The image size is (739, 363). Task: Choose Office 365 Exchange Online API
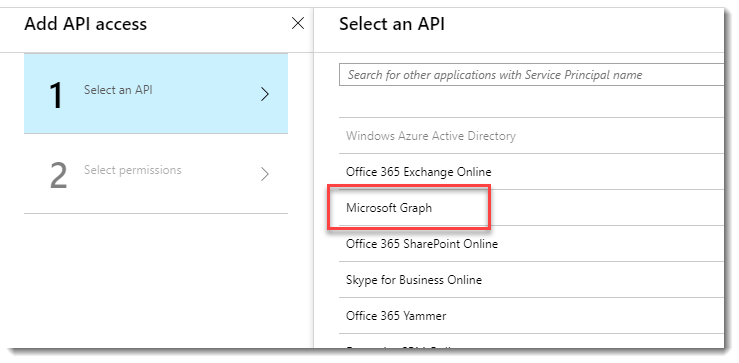[x=532, y=172]
